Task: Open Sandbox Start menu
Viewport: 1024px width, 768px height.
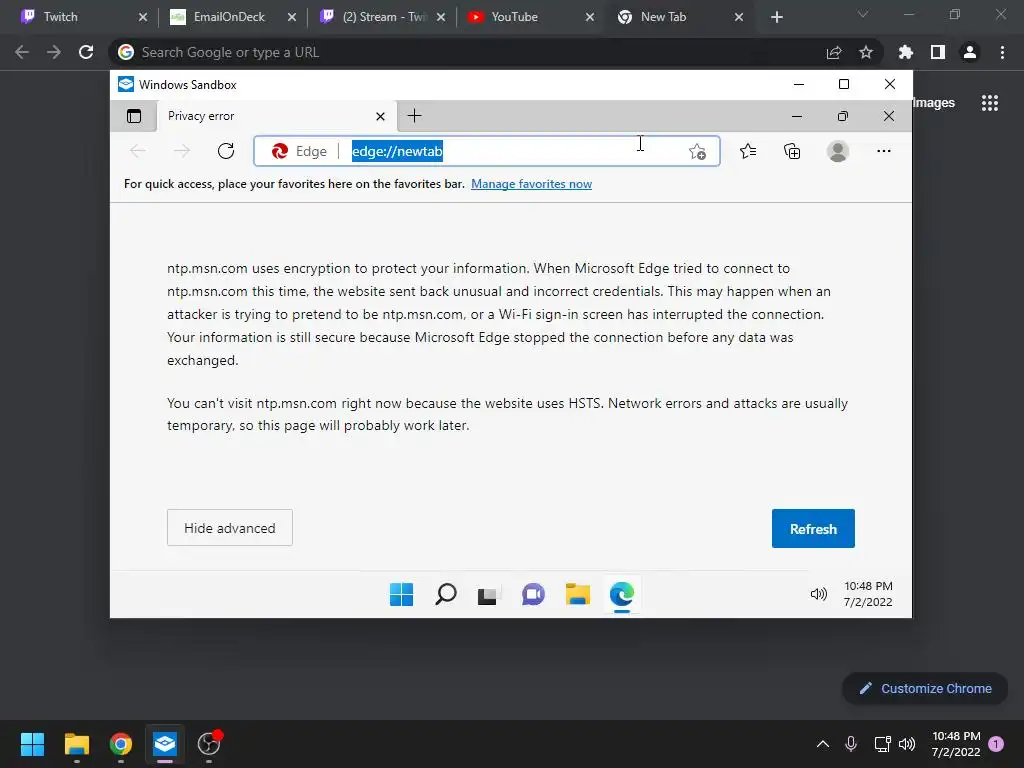Action: 401,594
